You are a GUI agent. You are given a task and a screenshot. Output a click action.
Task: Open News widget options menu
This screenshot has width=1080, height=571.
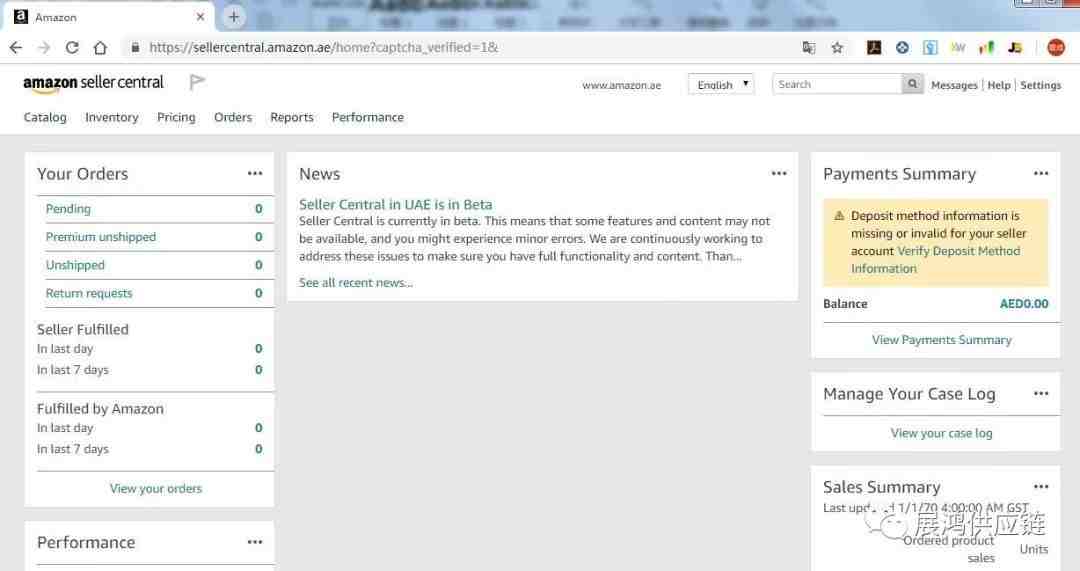click(779, 174)
